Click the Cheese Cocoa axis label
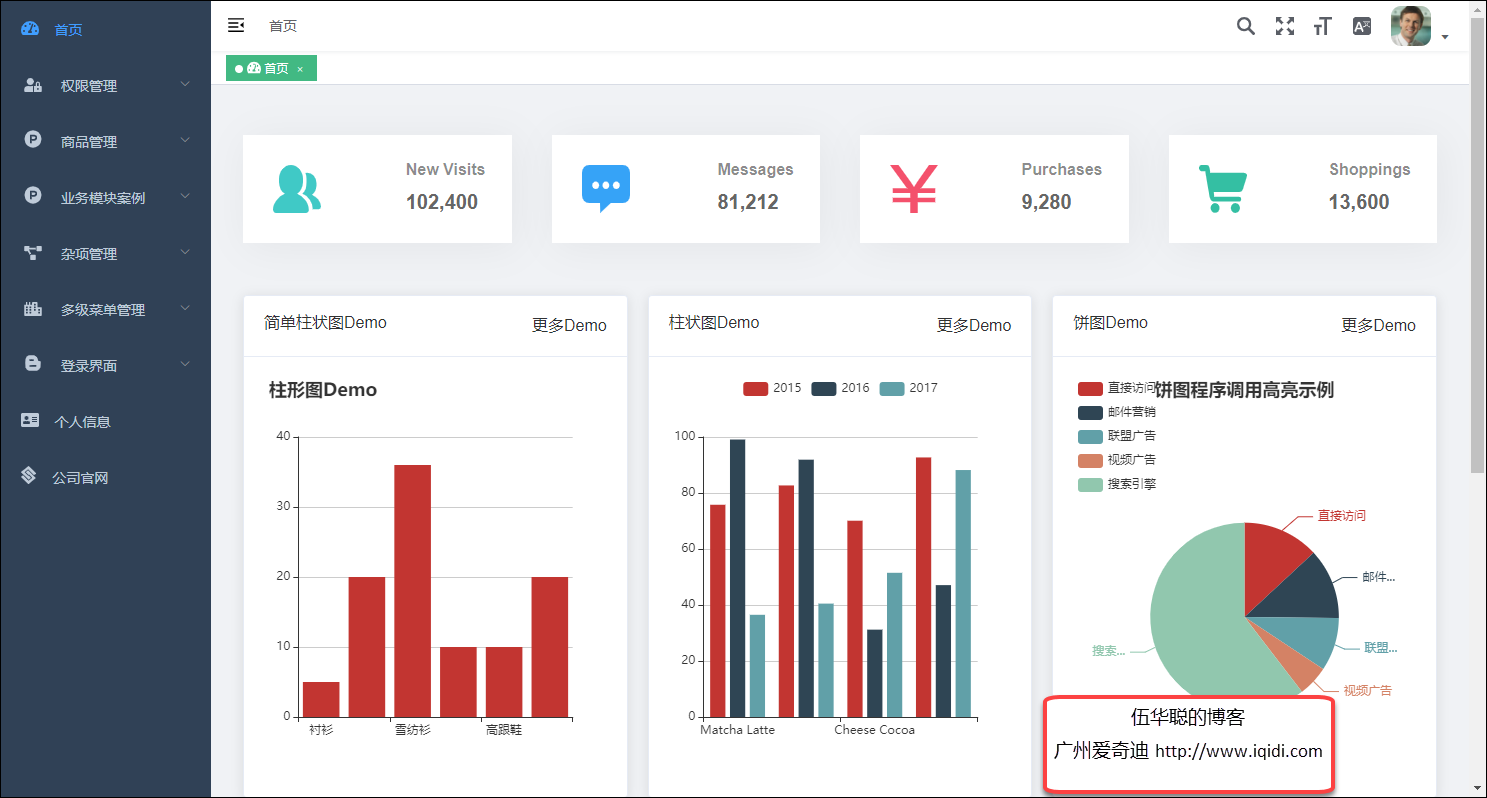Screen dimensions: 1487x798 874,729
